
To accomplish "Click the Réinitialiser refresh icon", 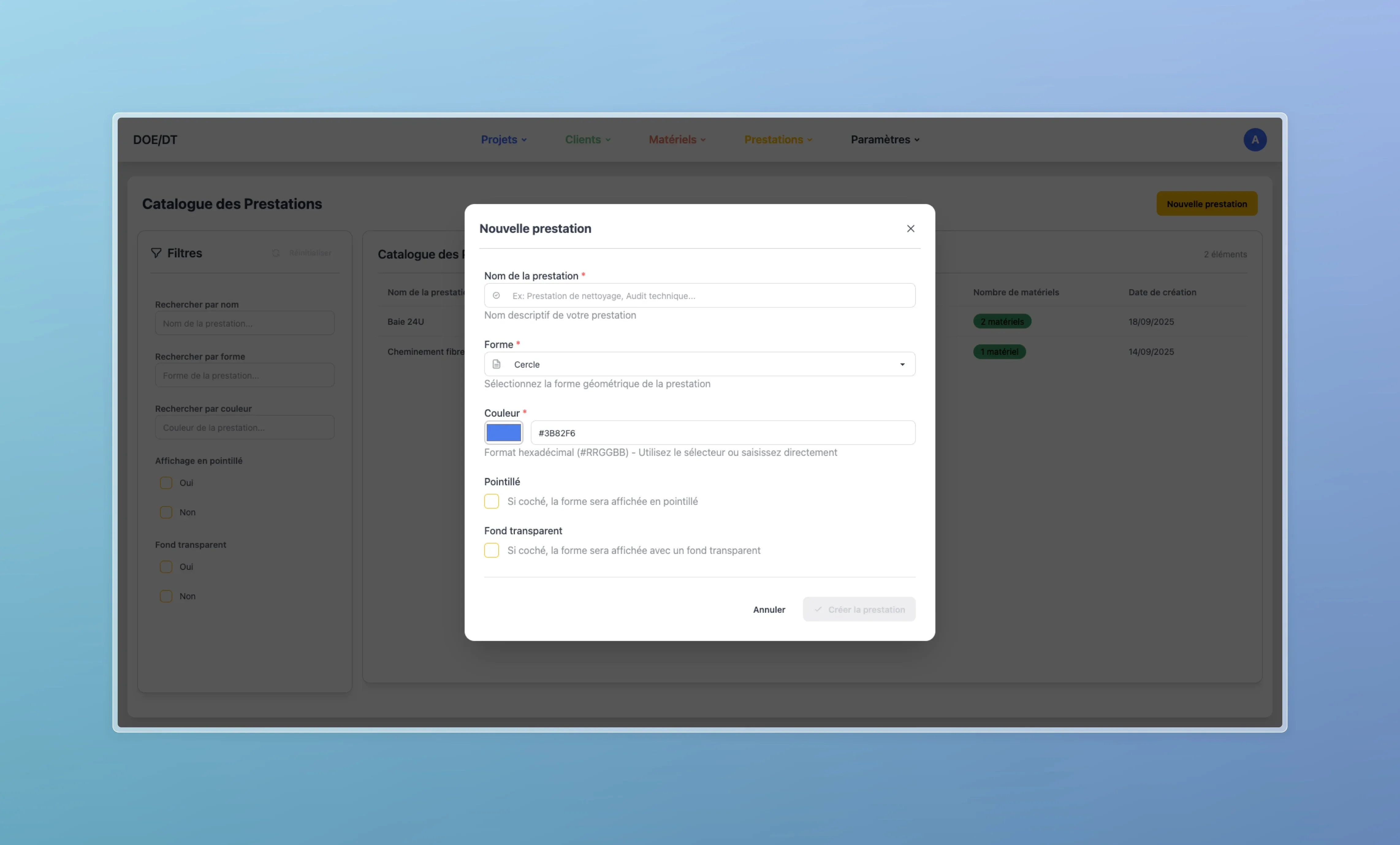I will tap(276, 253).
